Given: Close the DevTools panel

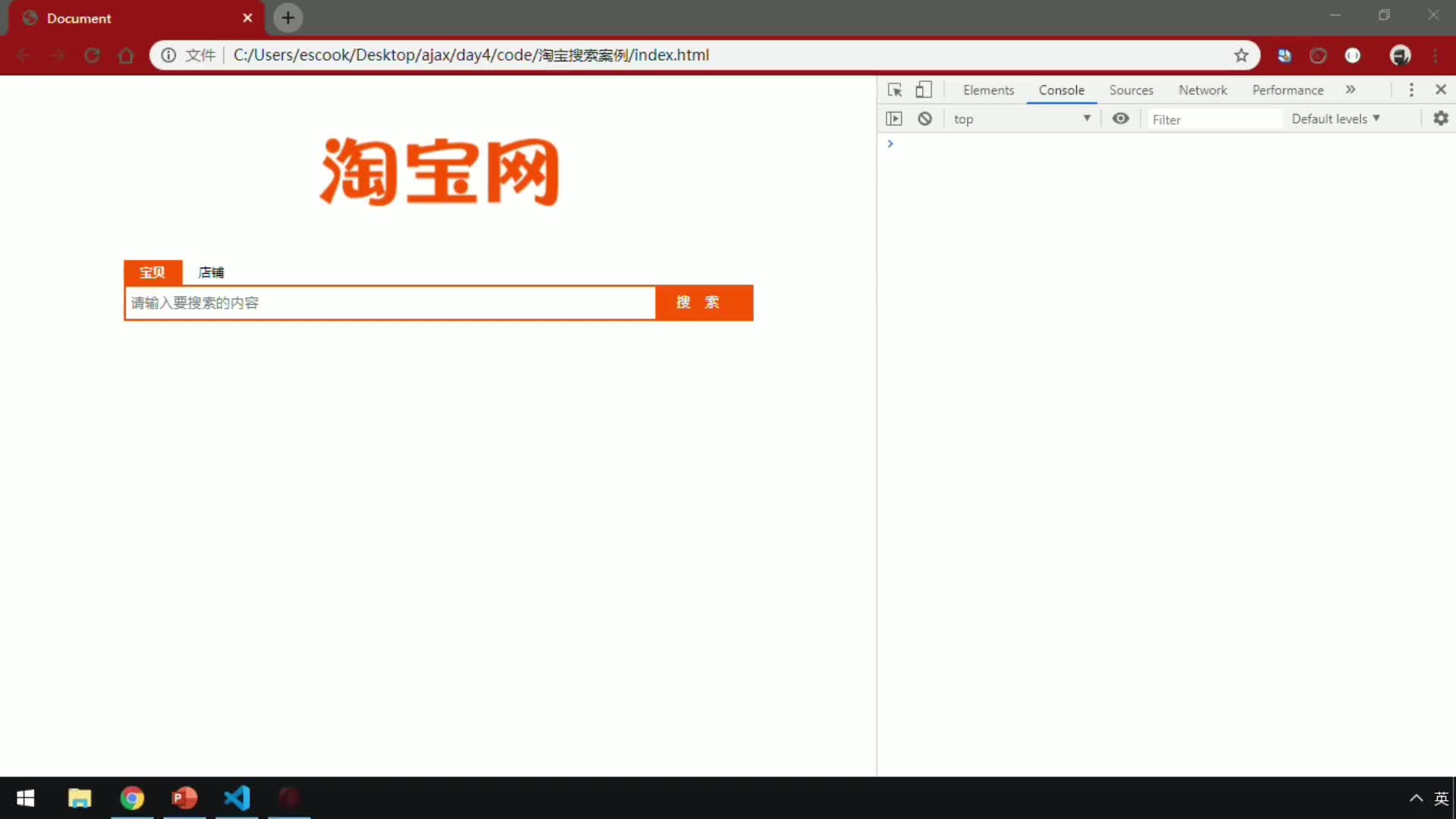Looking at the screenshot, I should 1441,89.
